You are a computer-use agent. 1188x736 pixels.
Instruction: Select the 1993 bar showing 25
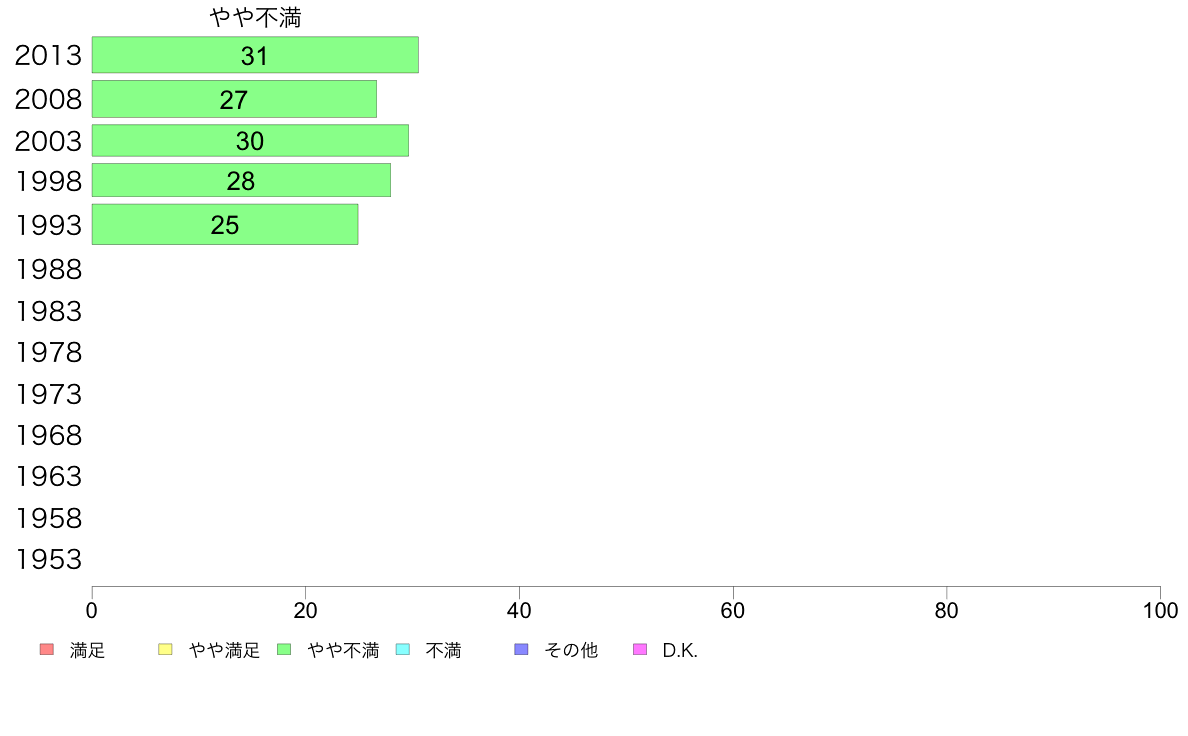click(225, 224)
